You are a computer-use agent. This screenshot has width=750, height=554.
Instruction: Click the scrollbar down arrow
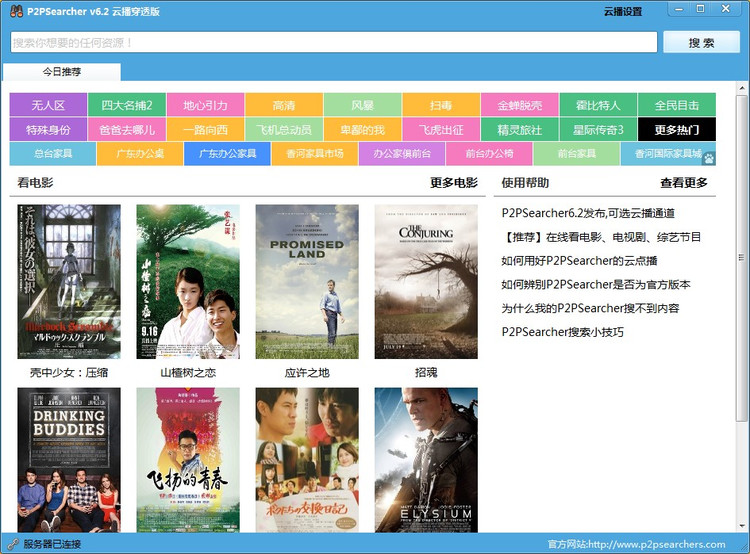pyautogui.click(x=742, y=526)
